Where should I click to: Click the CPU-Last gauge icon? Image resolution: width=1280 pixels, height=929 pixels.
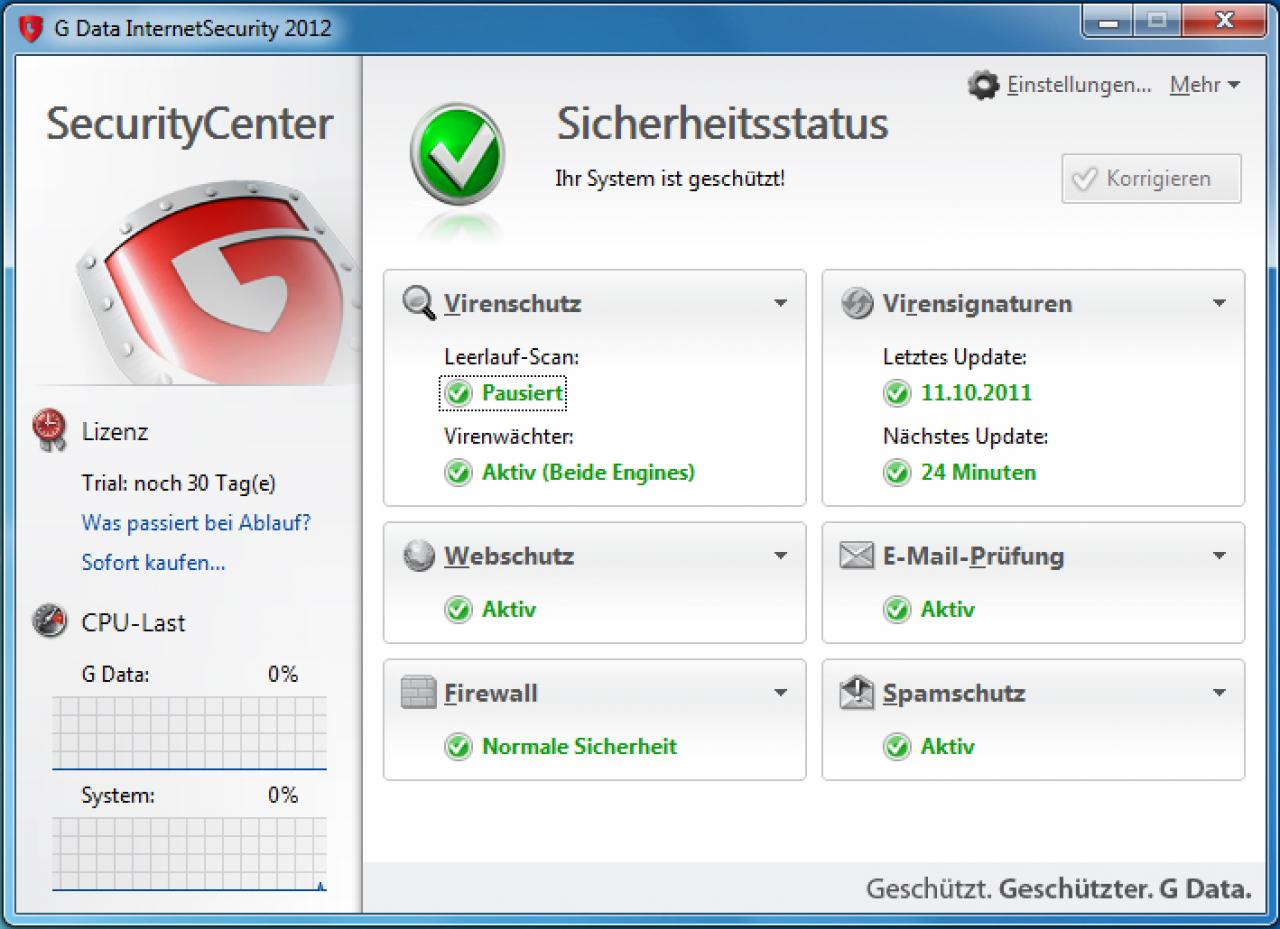[x=48, y=620]
